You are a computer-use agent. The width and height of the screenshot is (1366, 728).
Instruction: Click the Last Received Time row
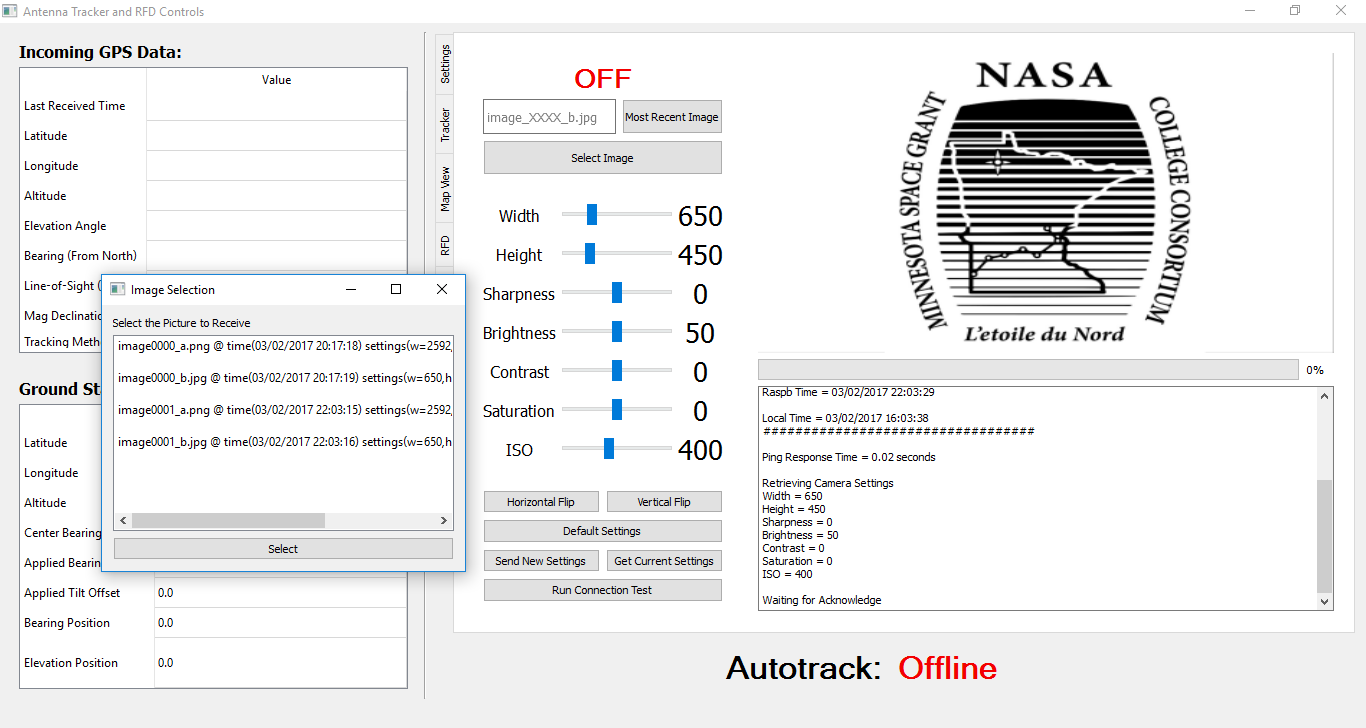tap(214, 106)
